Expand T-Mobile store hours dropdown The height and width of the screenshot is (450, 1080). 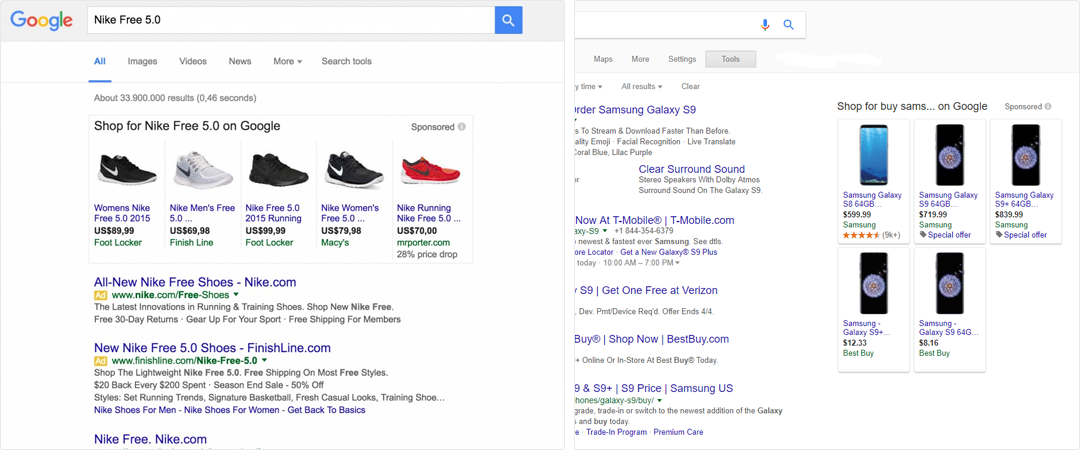click(677, 263)
